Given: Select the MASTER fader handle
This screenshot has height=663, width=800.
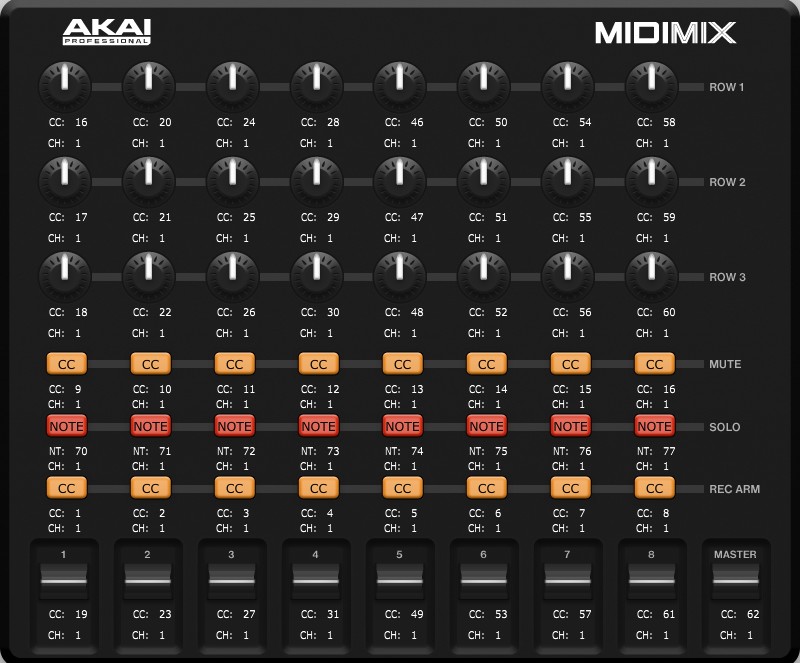Looking at the screenshot, I should coord(736,581).
